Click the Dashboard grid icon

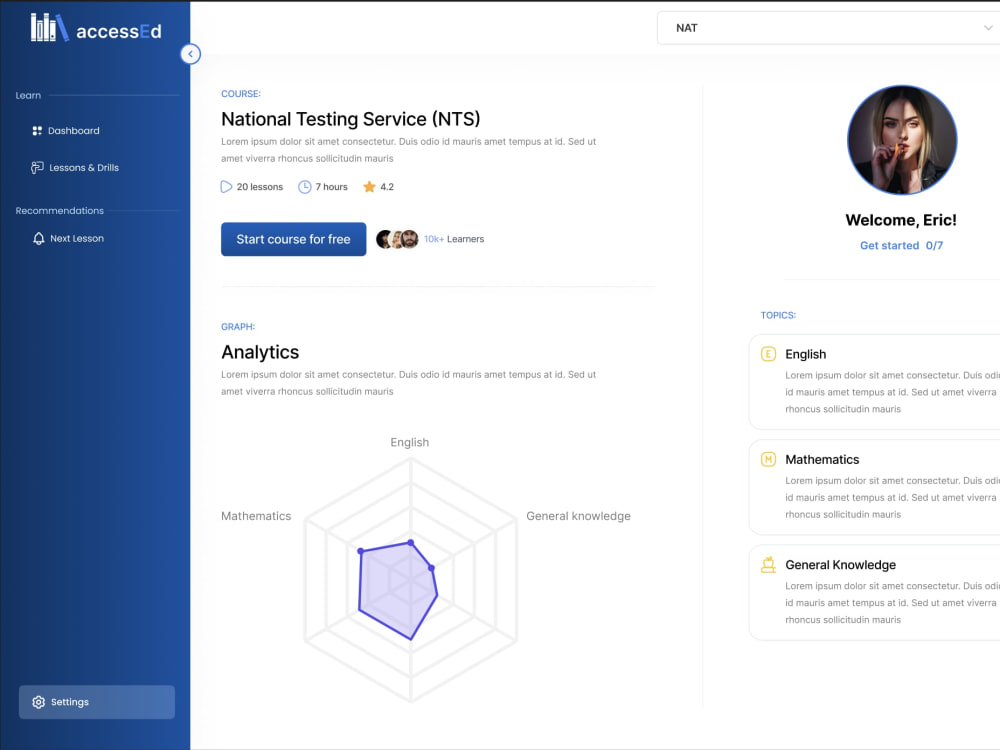click(x=37, y=131)
